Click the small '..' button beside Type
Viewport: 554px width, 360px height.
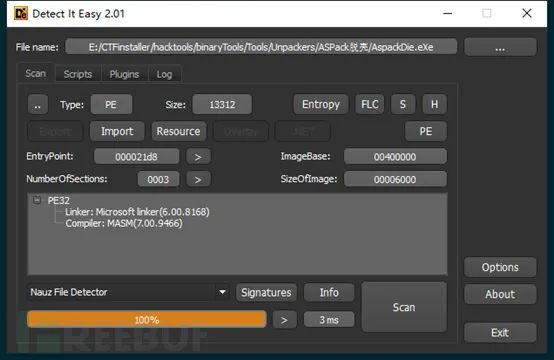(37, 105)
